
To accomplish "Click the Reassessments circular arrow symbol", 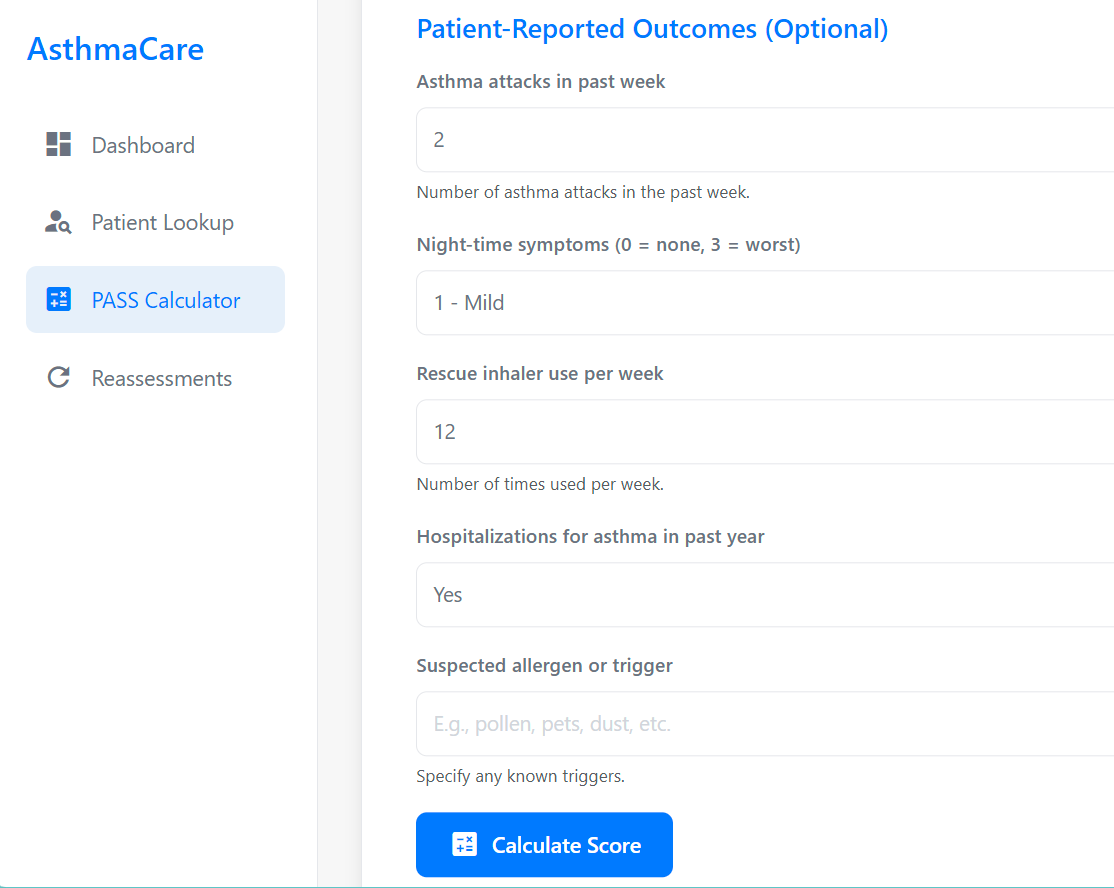I will tap(58, 376).
